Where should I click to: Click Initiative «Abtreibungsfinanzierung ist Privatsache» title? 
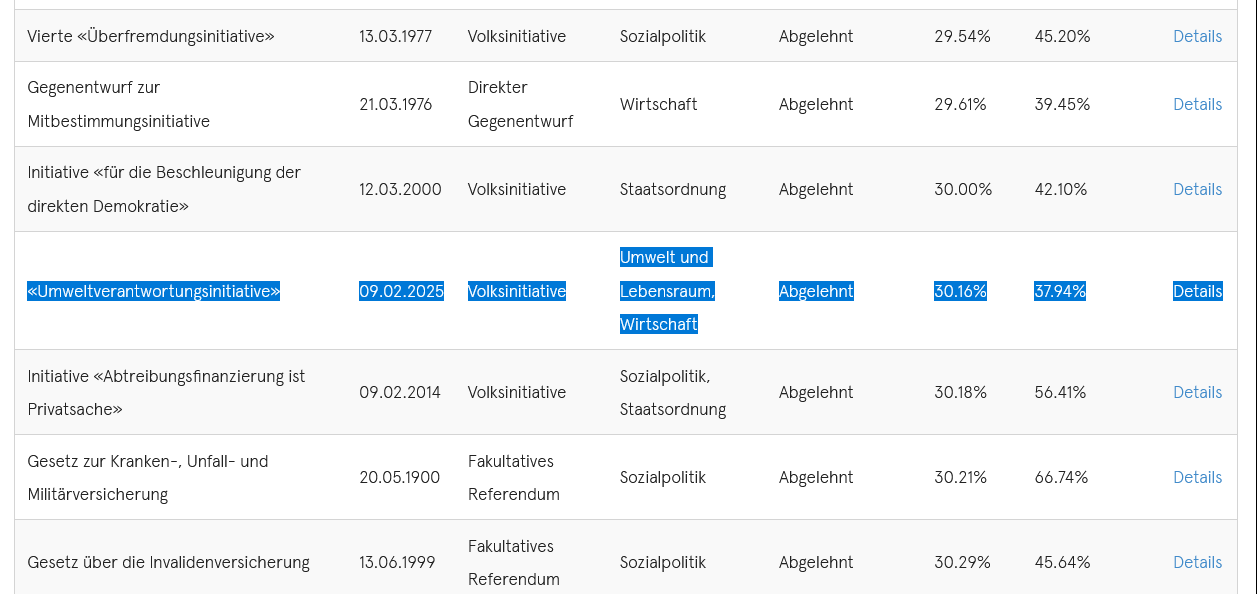[166, 392]
